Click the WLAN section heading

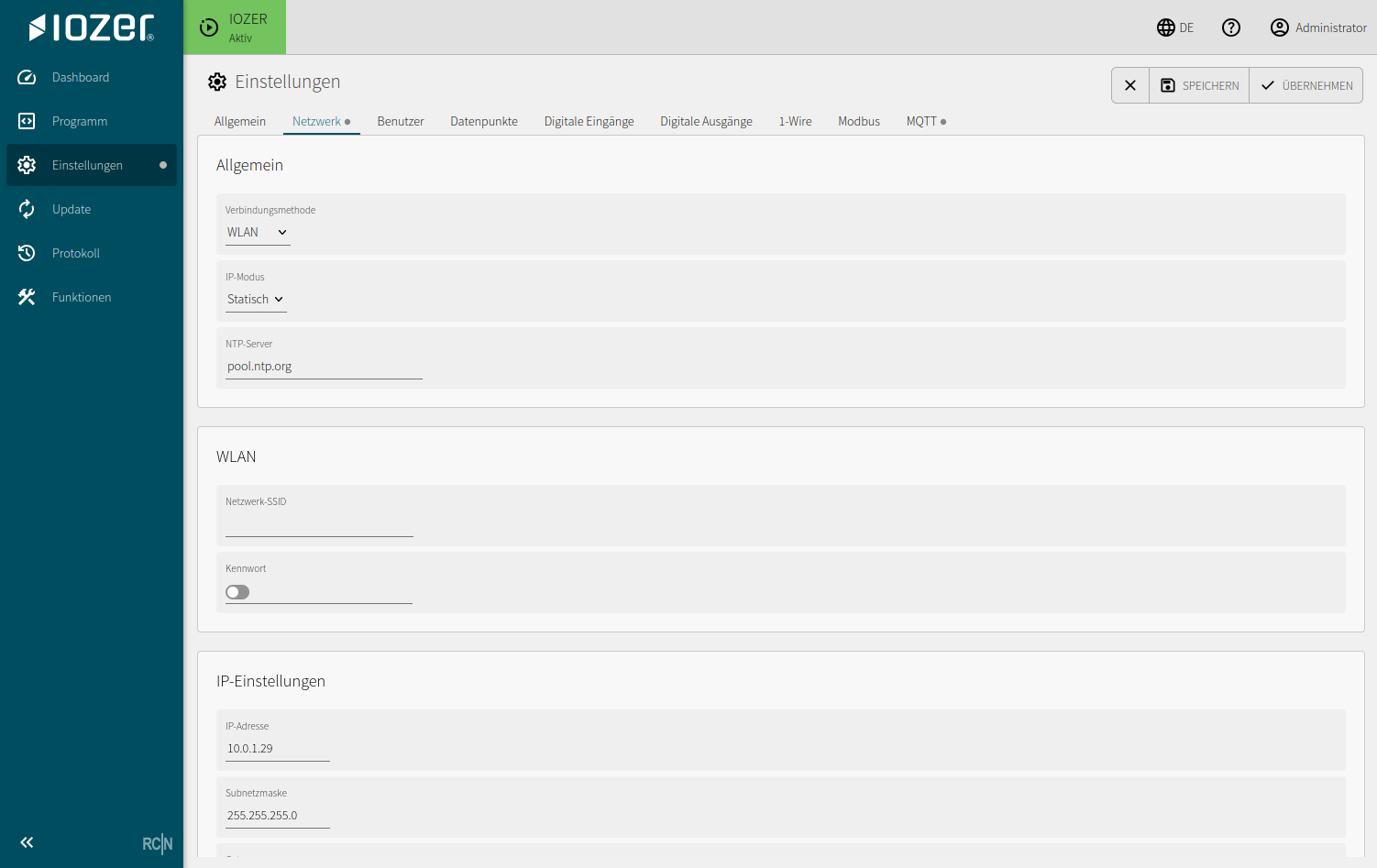pos(237,456)
